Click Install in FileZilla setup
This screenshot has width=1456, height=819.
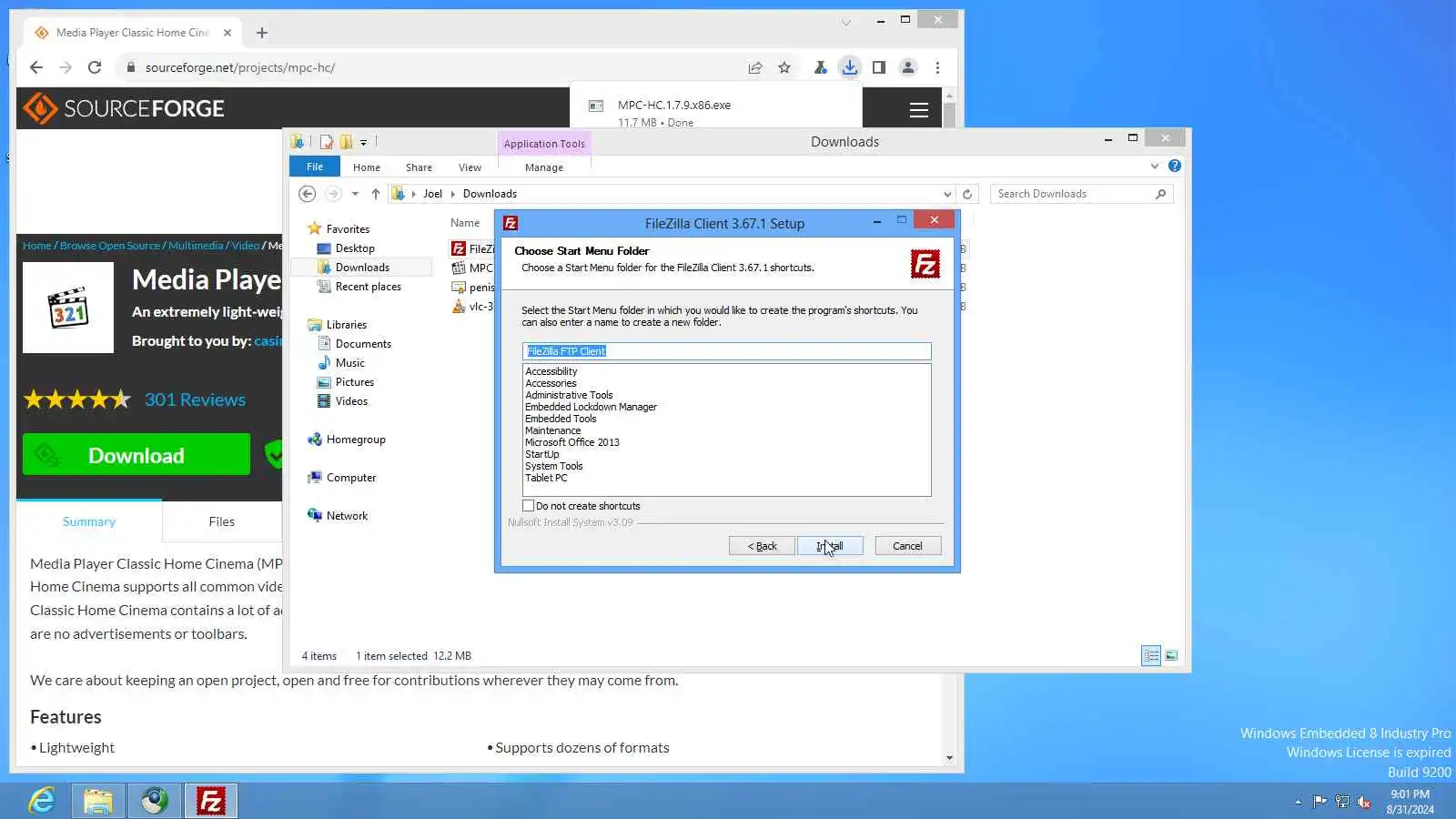point(830,546)
